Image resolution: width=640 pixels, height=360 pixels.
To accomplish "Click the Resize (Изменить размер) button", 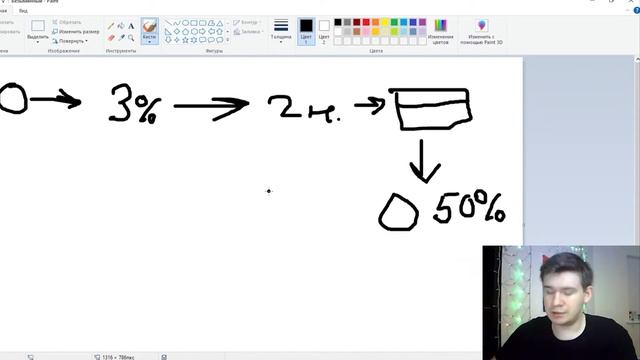I will [x=76, y=31].
